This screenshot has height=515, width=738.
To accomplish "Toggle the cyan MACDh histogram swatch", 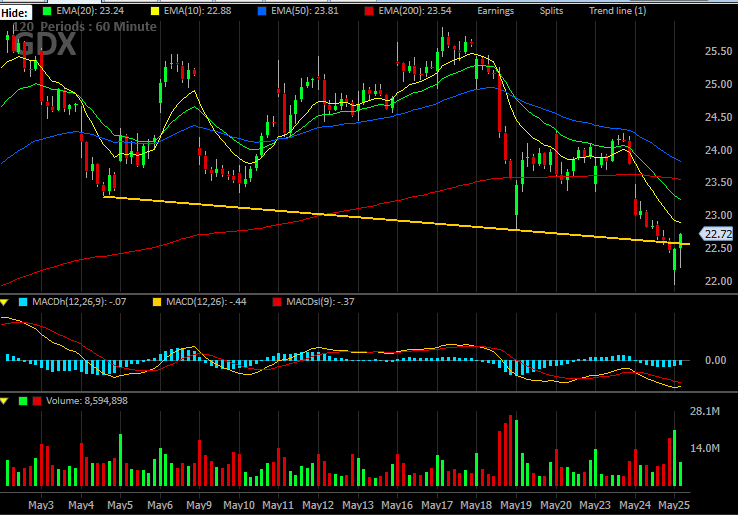I will point(23,302).
